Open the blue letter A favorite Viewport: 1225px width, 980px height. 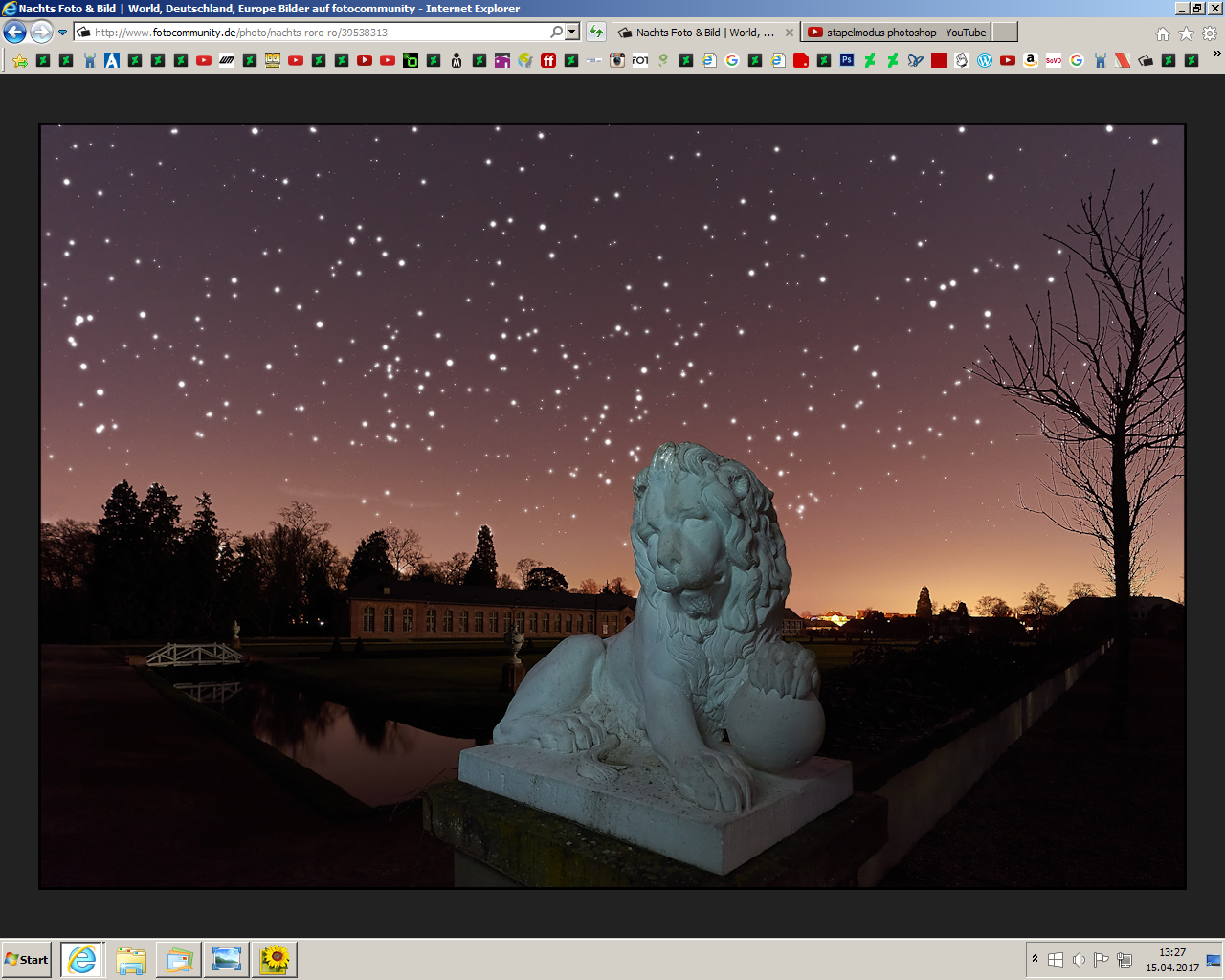112,60
